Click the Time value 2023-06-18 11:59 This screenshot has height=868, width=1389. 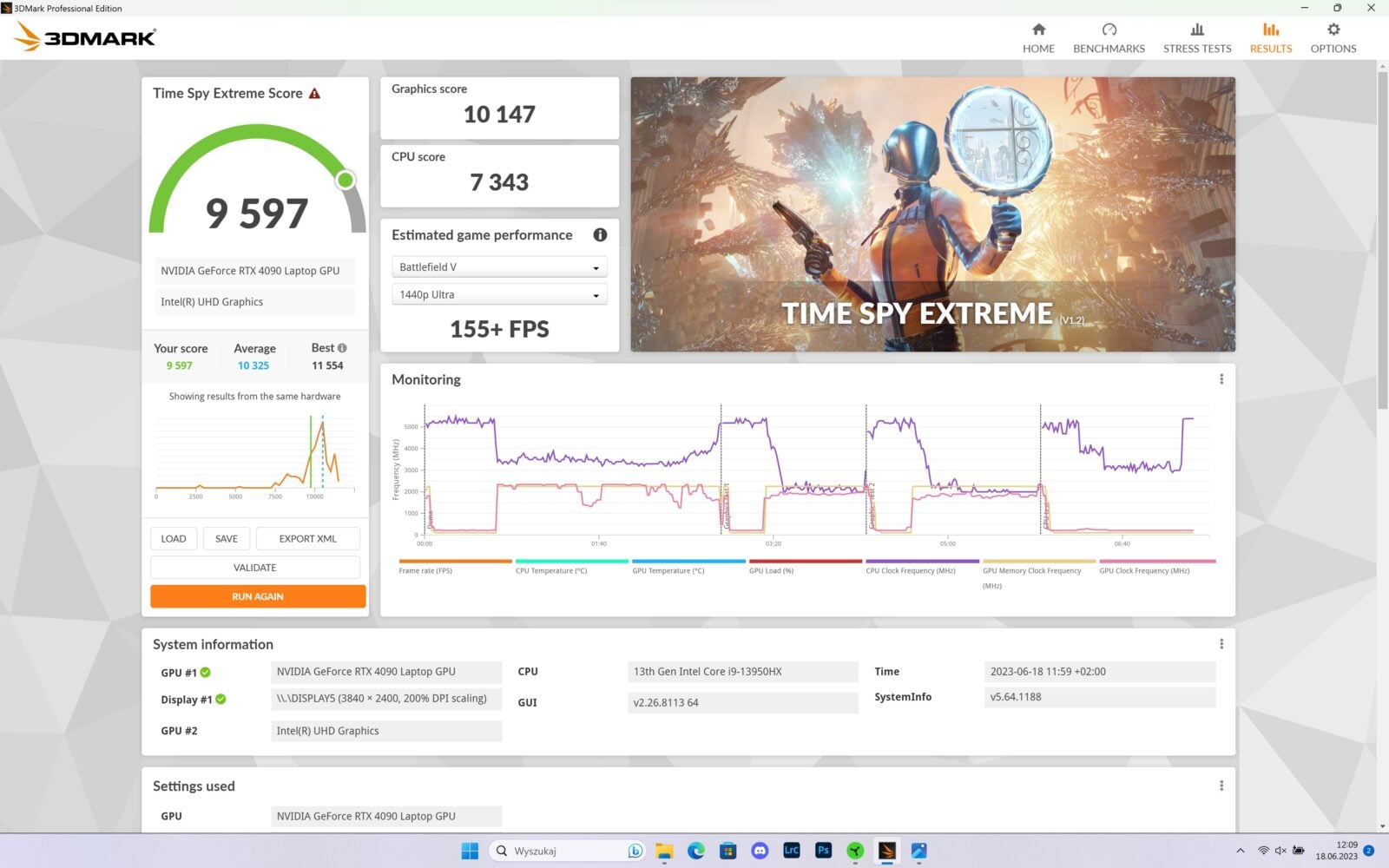[1100, 672]
